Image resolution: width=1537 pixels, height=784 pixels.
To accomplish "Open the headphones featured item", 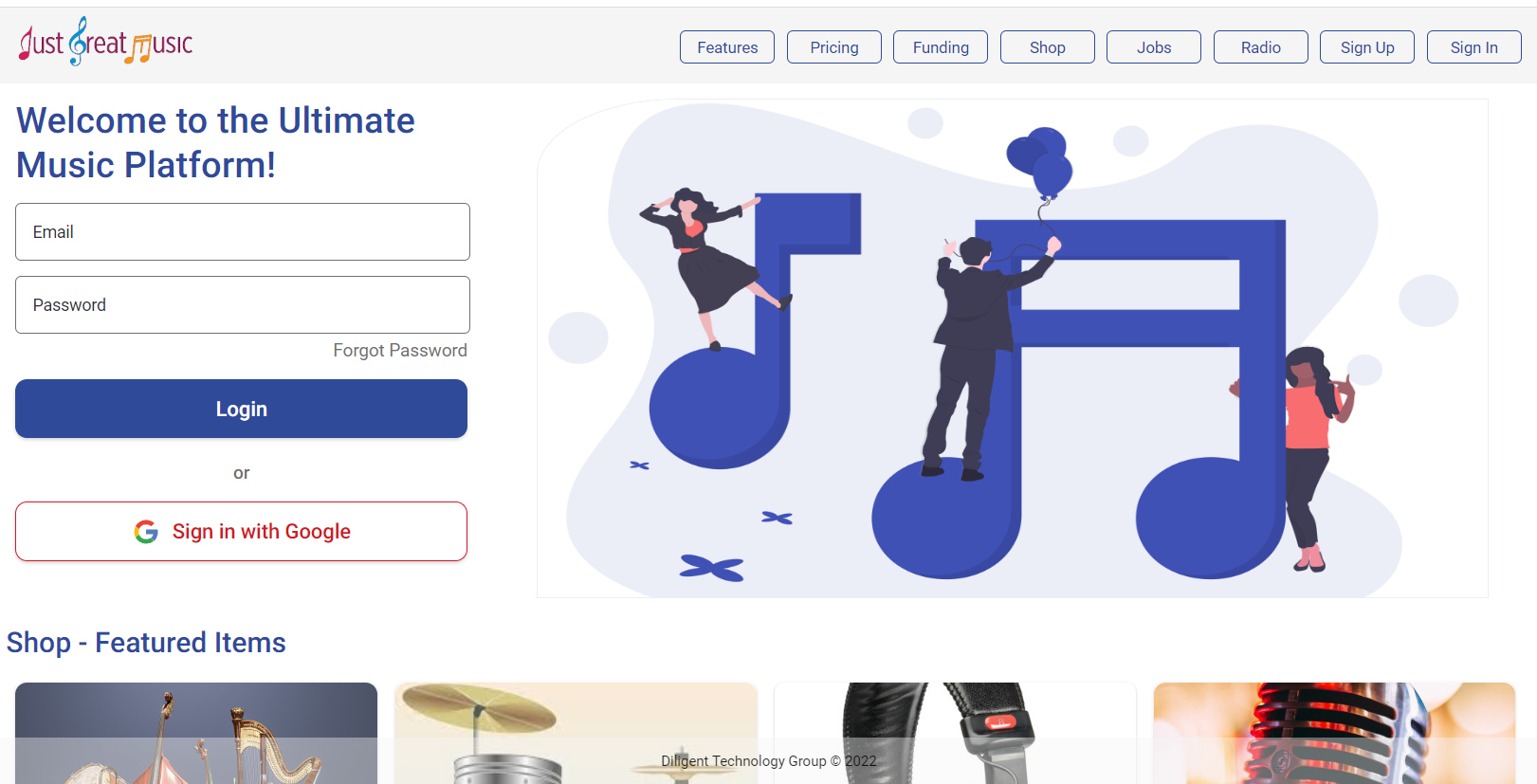I will [x=955, y=733].
